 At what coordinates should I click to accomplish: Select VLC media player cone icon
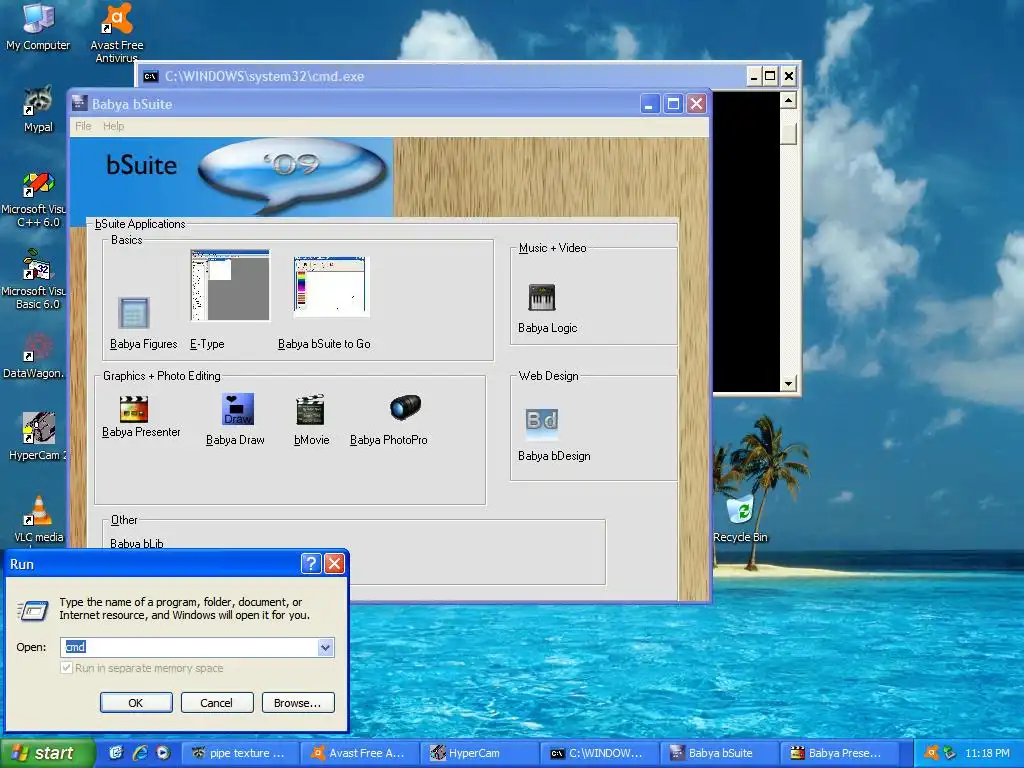pyautogui.click(x=39, y=519)
